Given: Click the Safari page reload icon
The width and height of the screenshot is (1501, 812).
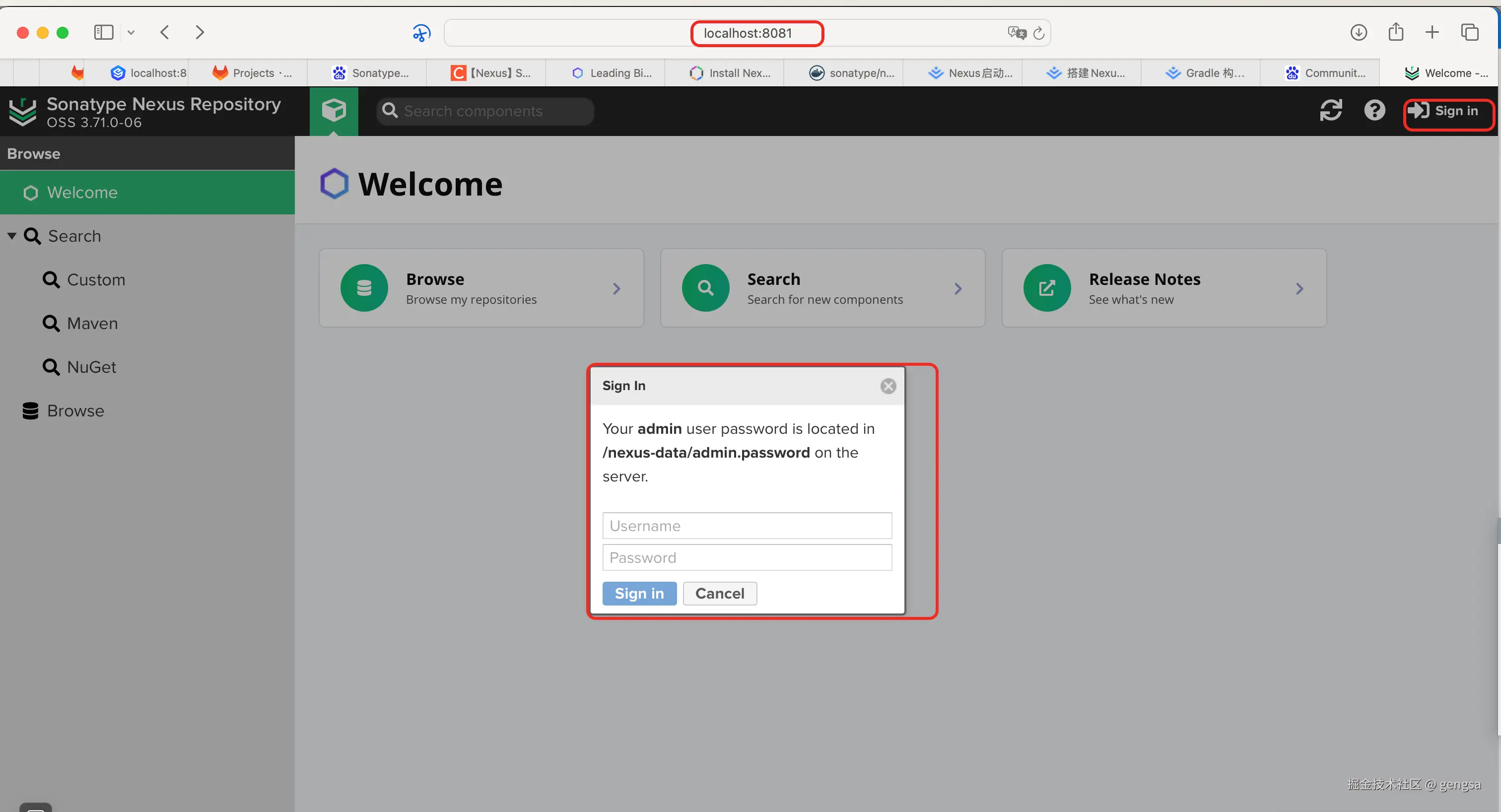Looking at the screenshot, I should 1038,33.
